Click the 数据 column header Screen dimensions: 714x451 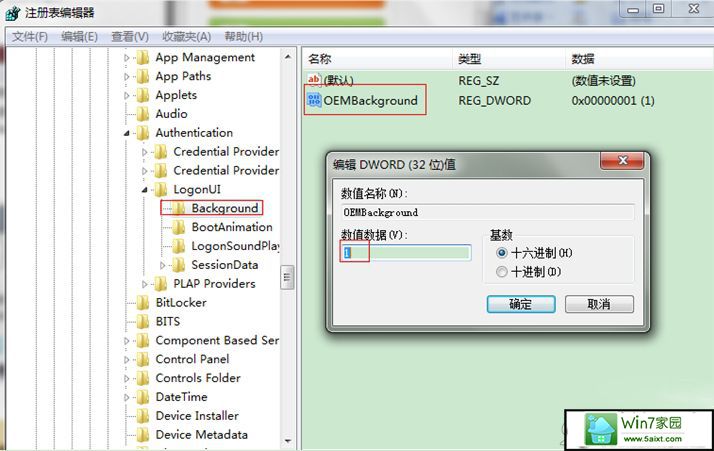[639, 59]
